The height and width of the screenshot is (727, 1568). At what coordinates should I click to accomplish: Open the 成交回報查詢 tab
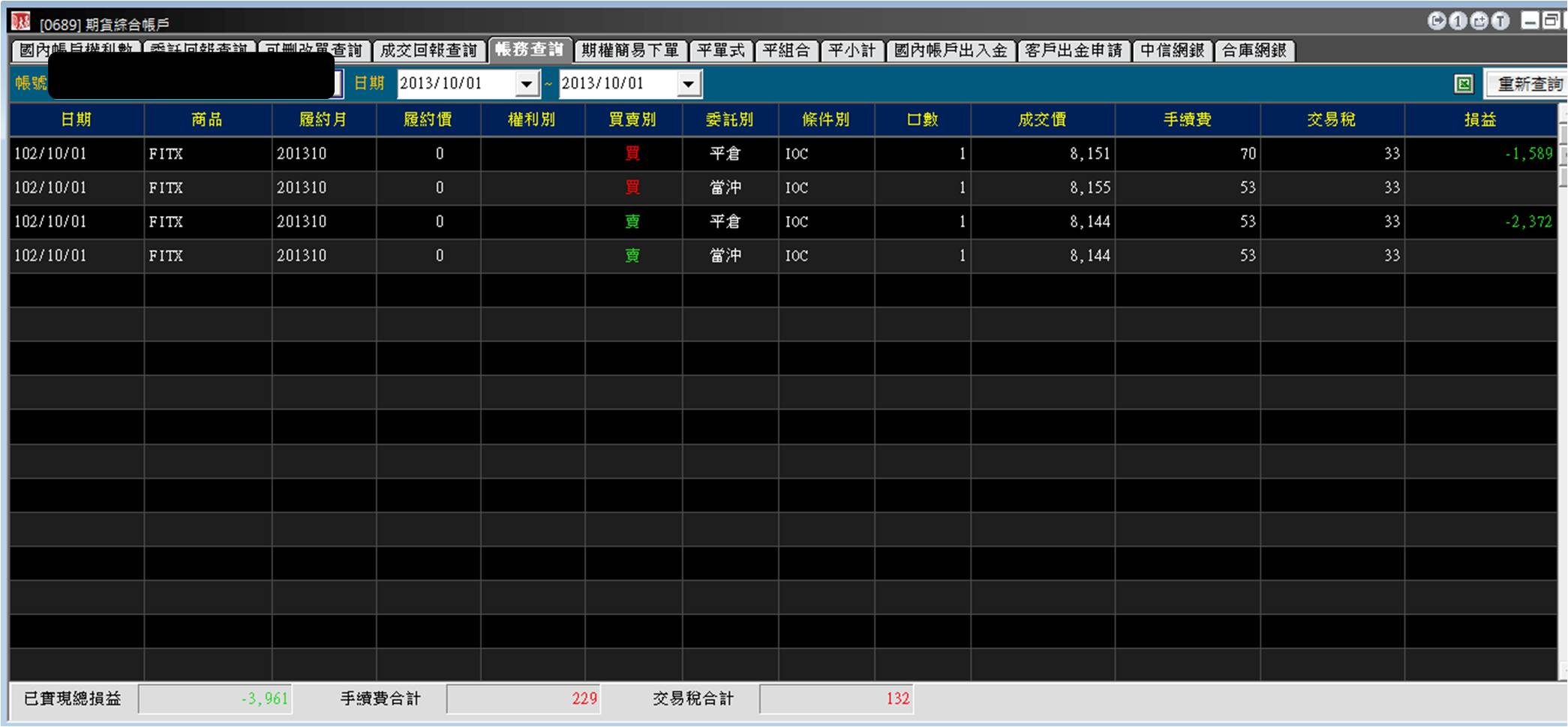(x=429, y=50)
